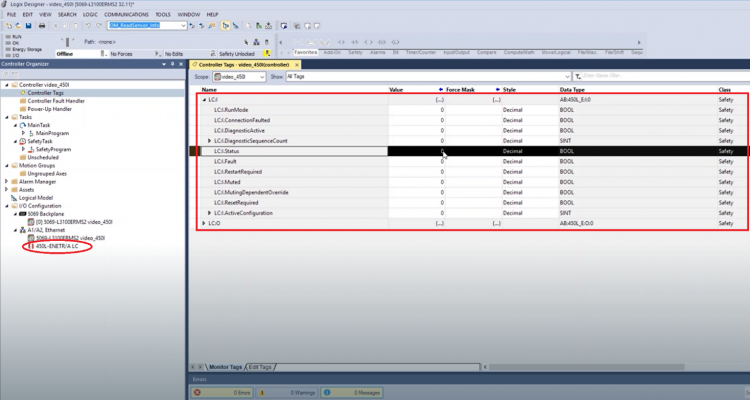Click the Undo arrow icon
Screen dimensions: 750x400
coord(88,25)
